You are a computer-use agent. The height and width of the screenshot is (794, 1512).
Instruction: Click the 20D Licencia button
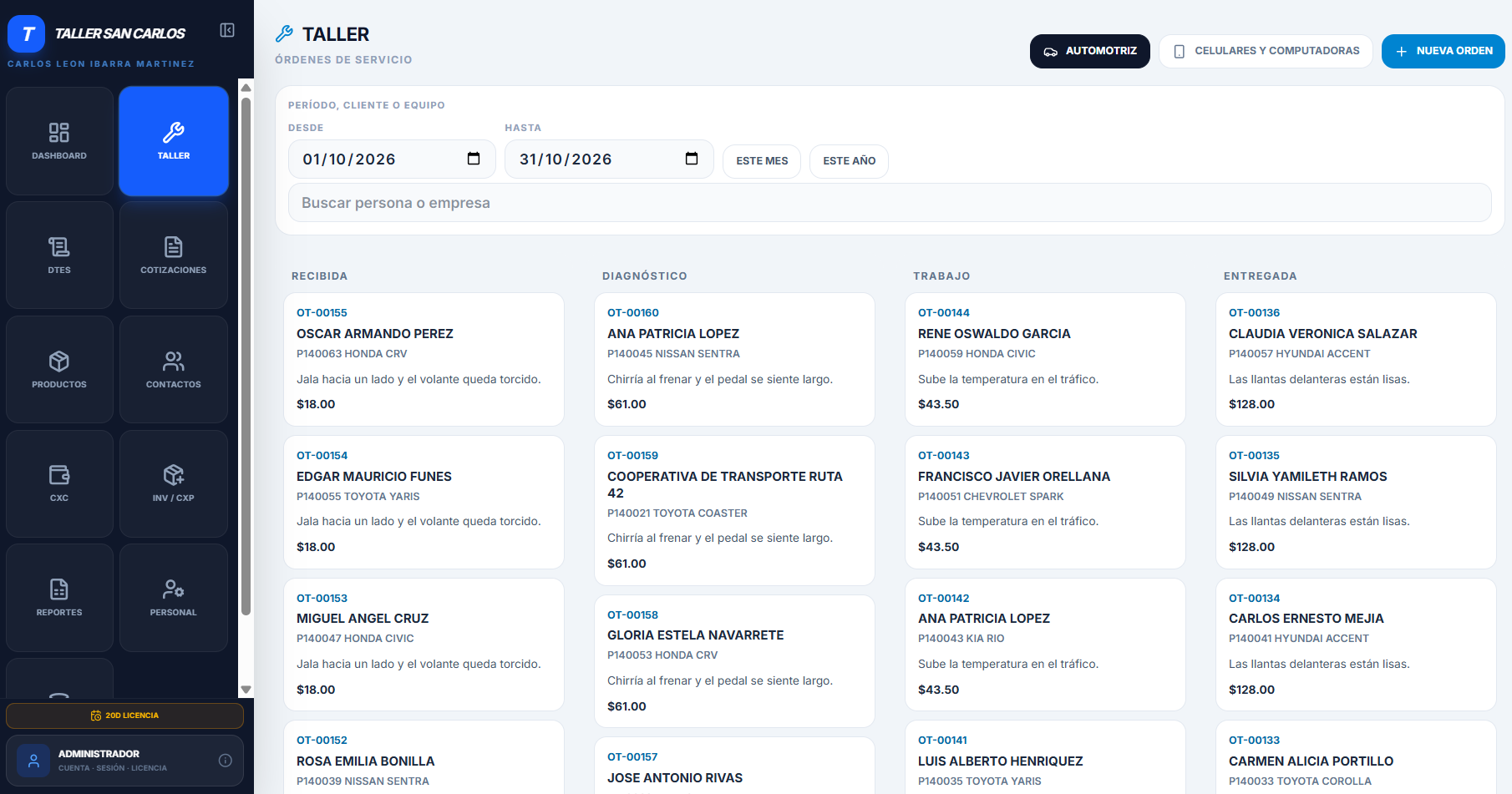pyautogui.click(x=124, y=716)
